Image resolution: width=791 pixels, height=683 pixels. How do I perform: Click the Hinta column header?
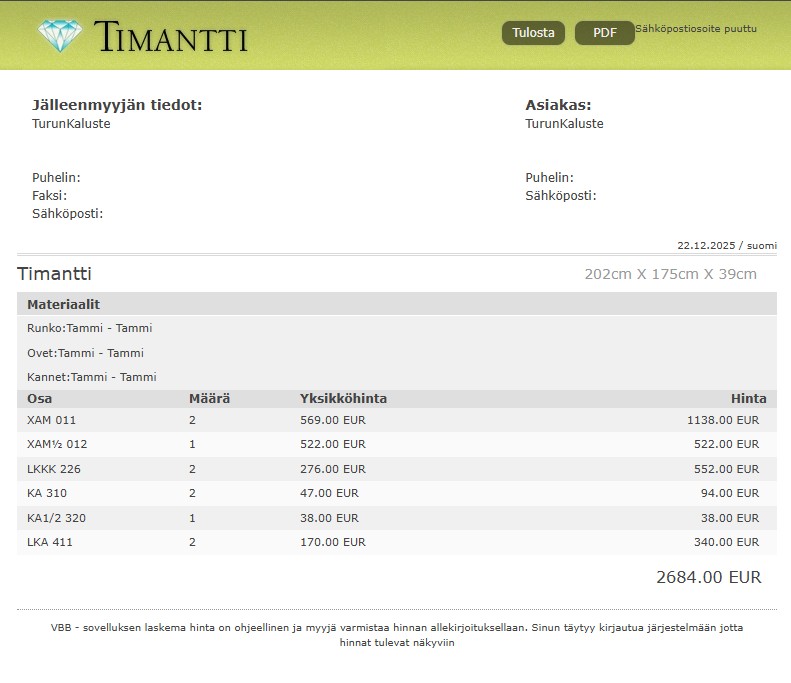748,399
